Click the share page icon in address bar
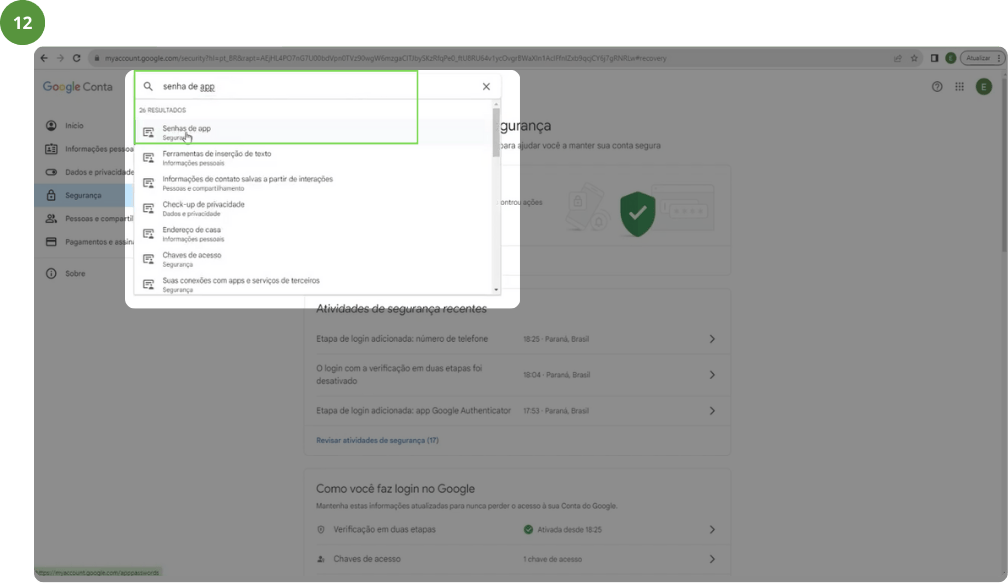 click(x=897, y=58)
